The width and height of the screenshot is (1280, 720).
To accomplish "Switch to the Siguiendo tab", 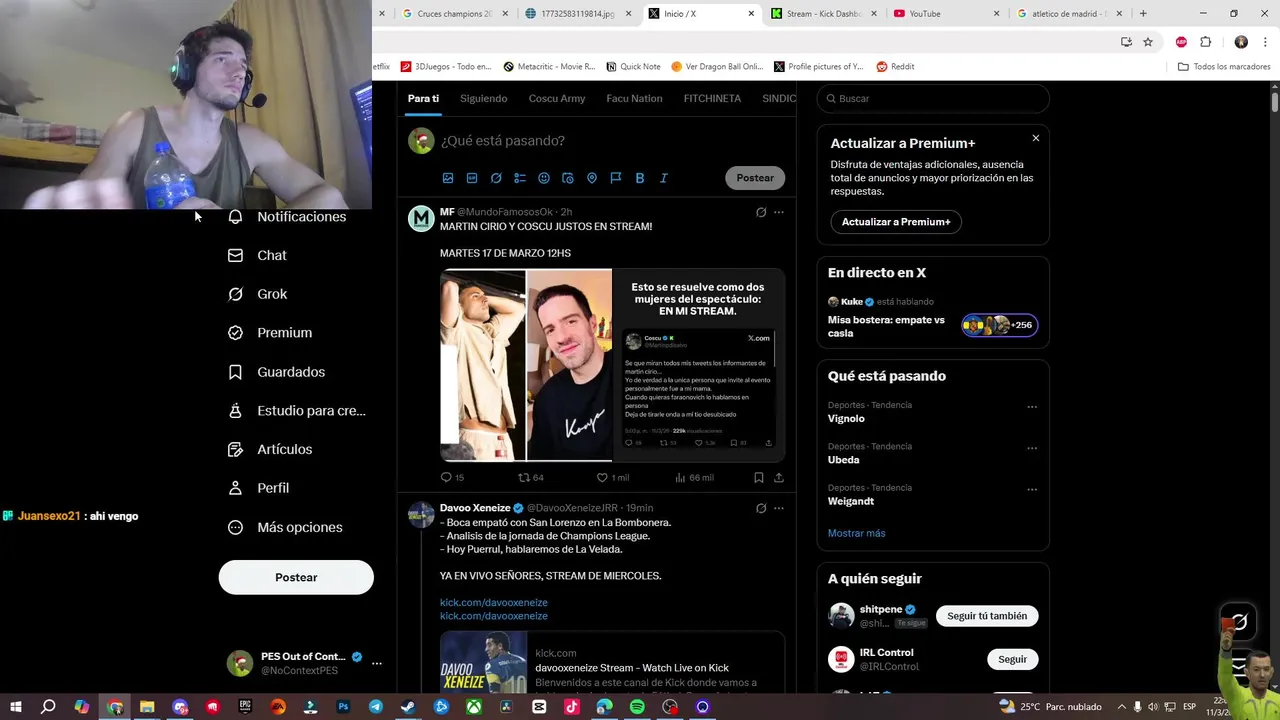I will 484,99.
